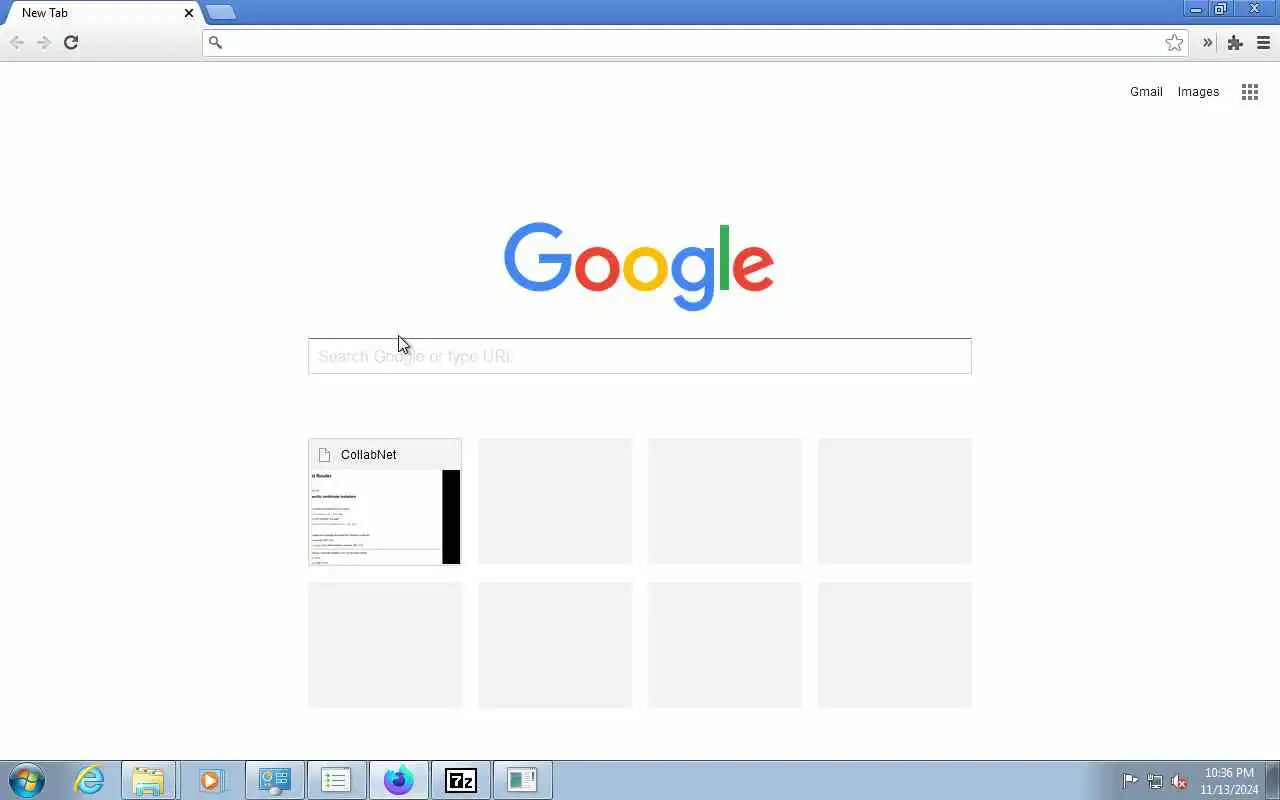Screen dimensions: 1280x800
Task: Open the CollabNet most-visited thumbnail
Action: [385, 502]
